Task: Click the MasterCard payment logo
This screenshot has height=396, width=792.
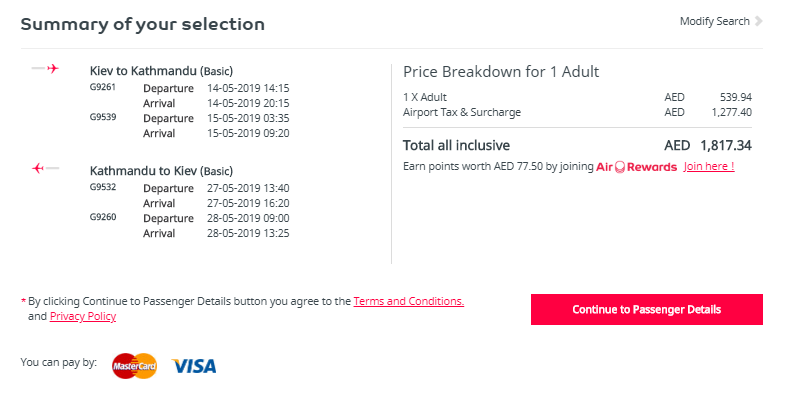Action: [x=134, y=366]
